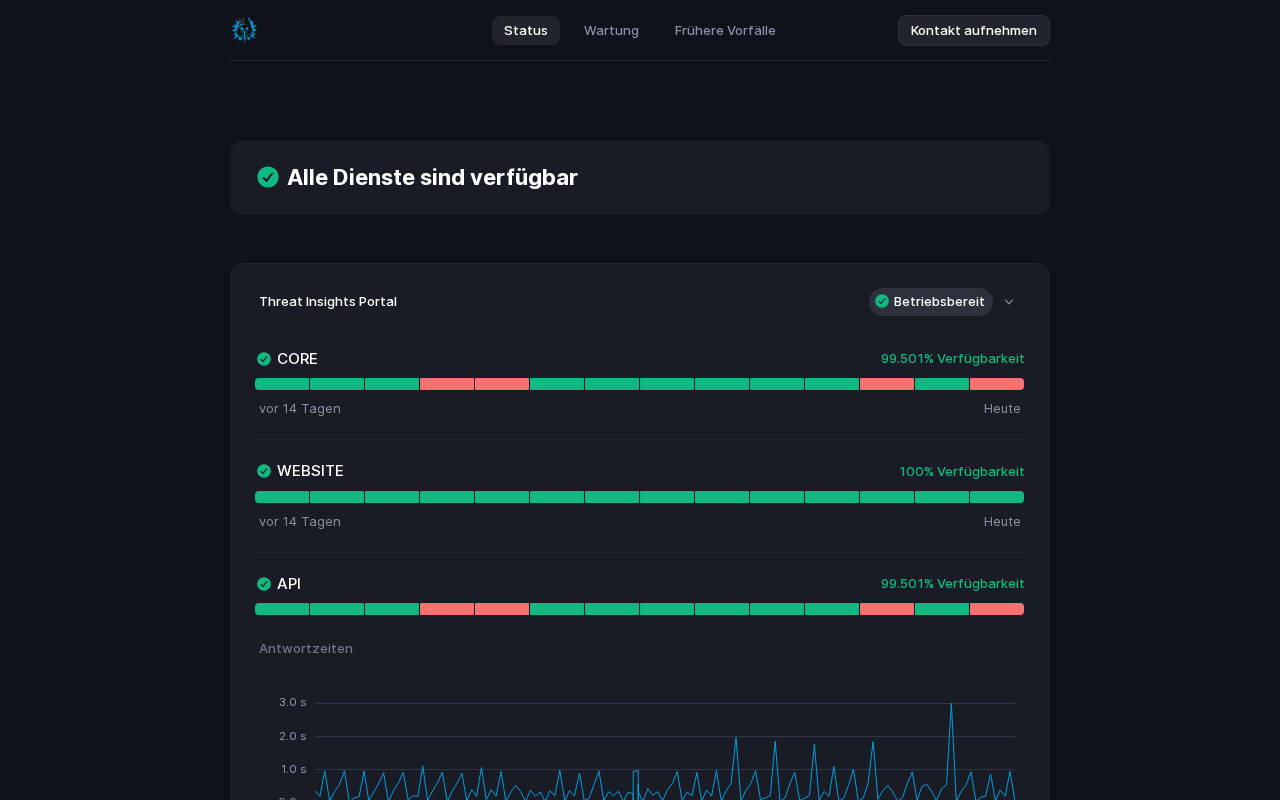Screen dimensions: 1280x800
Task: Click the Threat Insights Portal group title
Action: [x=328, y=302]
